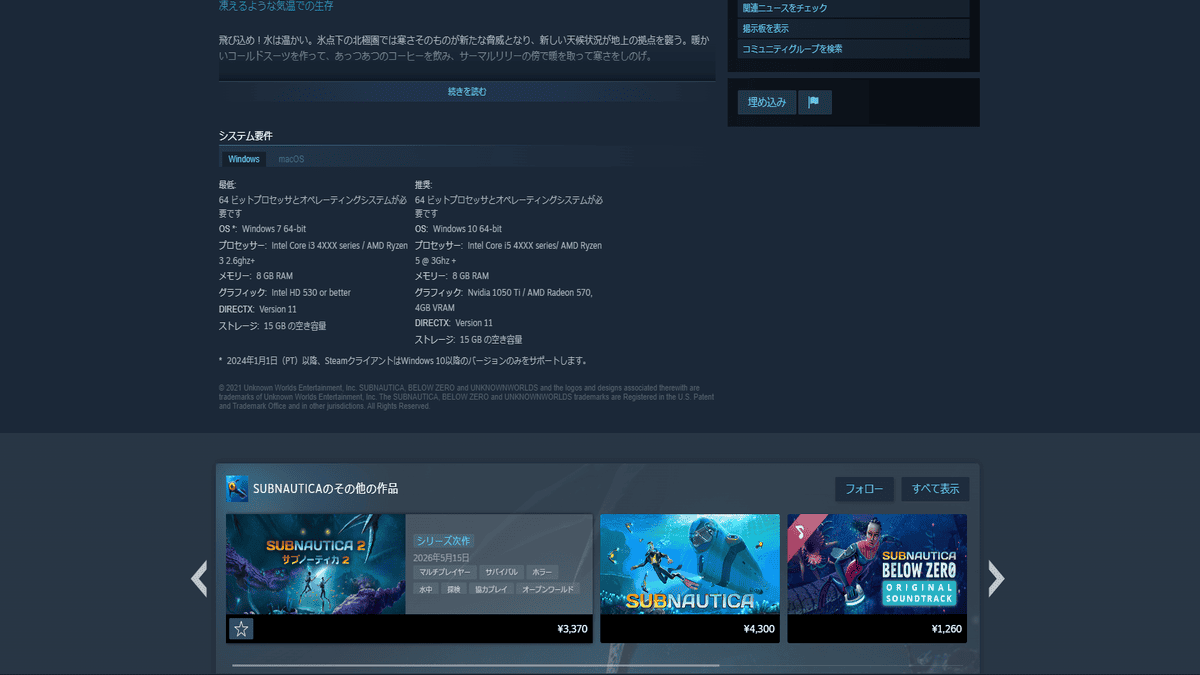Click the Intel HD 530 or better text
The height and width of the screenshot is (675, 1200).
tap(311, 293)
